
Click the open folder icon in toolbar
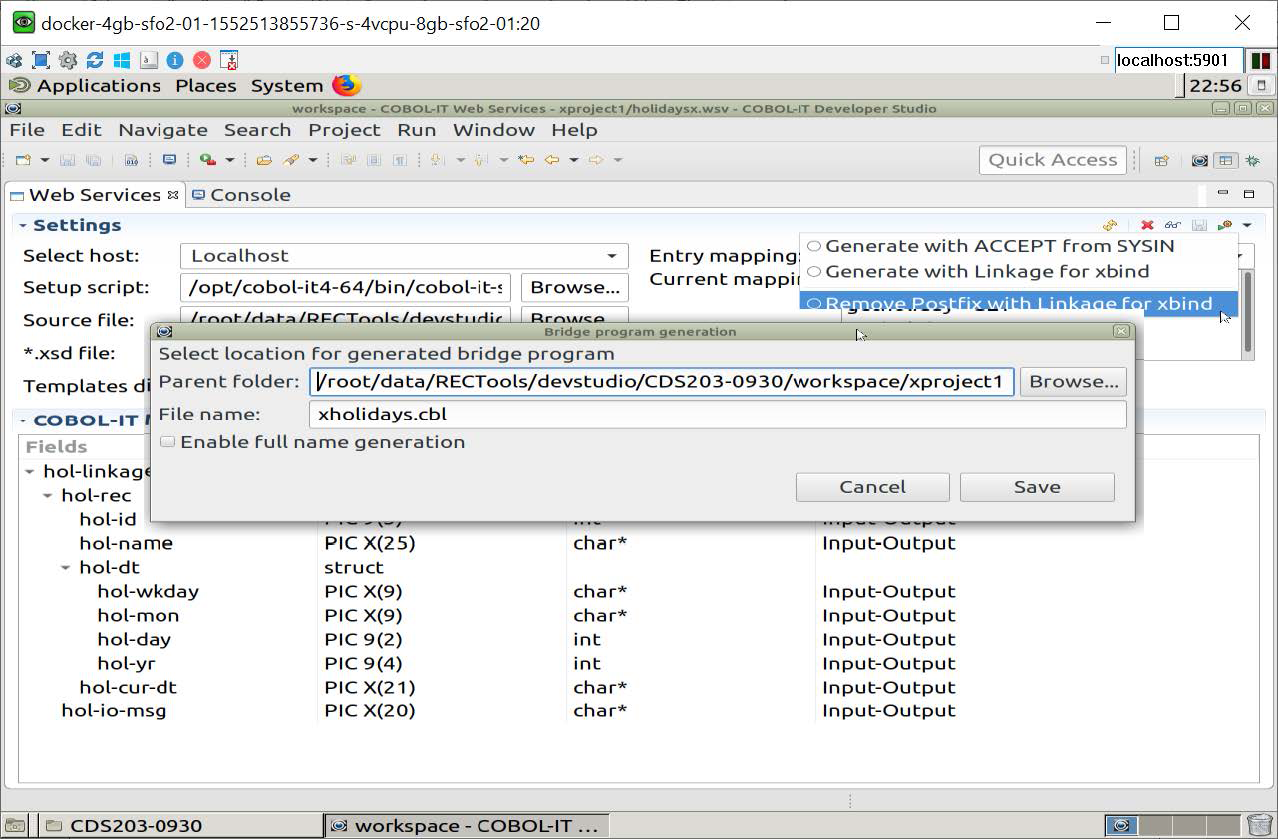click(x=264, y=160)
